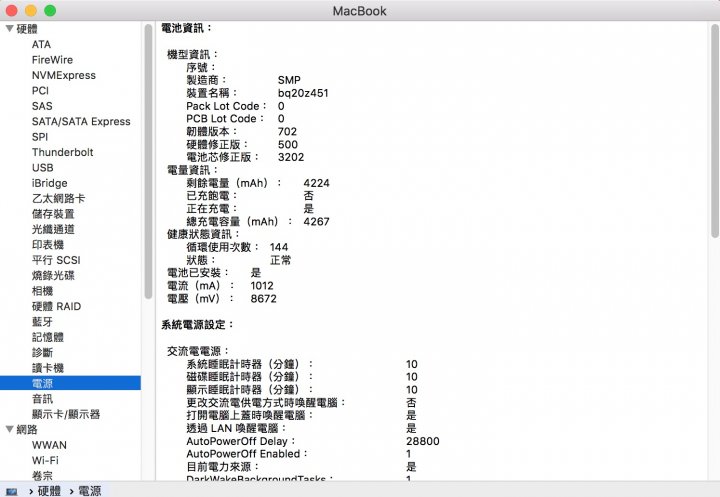Viewport: 720px width, 497px height.
Task: Click the MacBook window title
Action: (360, 11)
